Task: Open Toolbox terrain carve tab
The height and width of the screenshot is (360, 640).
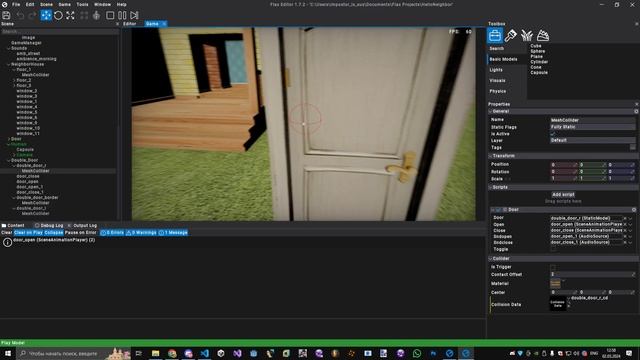Action: click(542, 36)
